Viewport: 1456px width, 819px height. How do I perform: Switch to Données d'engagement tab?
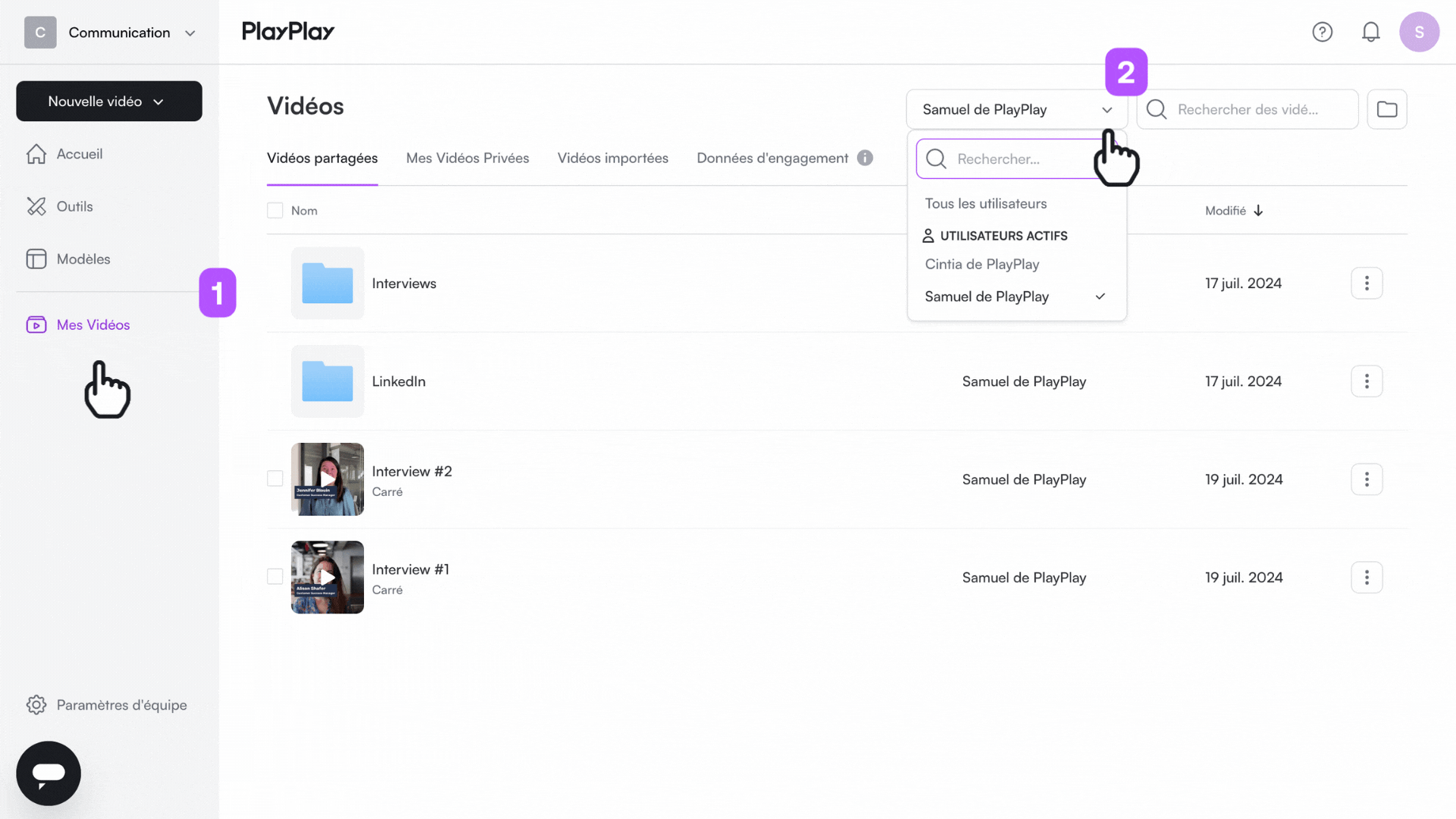(773, 158)
